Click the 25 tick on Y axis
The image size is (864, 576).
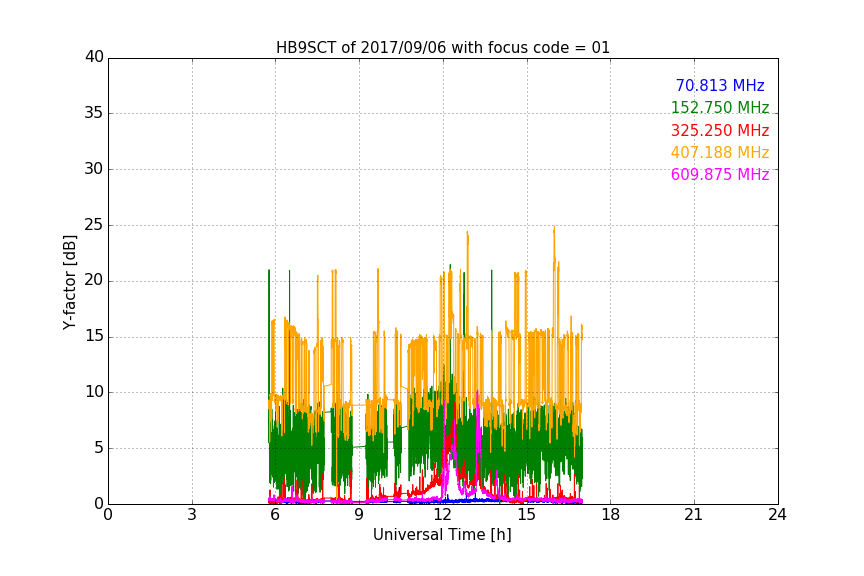pyautogui.click(x=94, y=225)
